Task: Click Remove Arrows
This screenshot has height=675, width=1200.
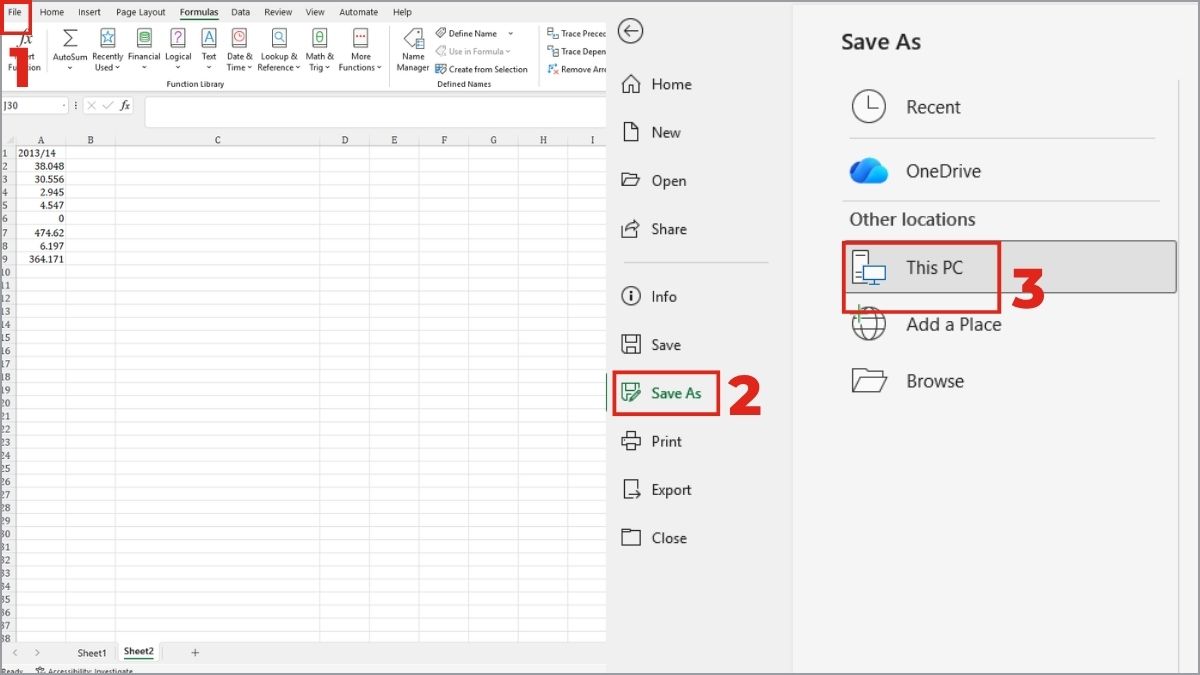Action: tap(576, 70)
